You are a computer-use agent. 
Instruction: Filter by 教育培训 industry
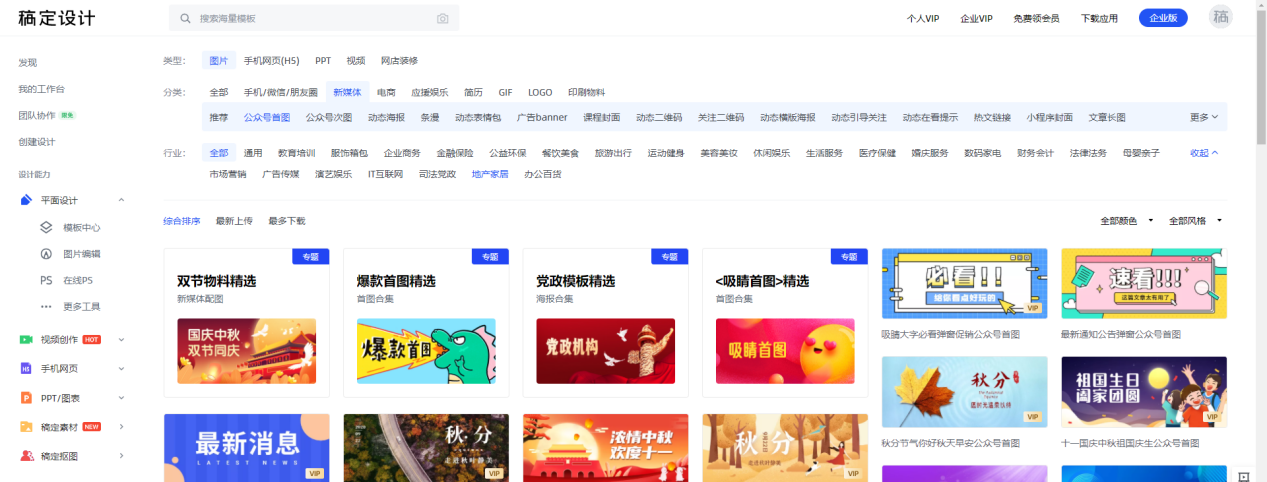point(296,153)
